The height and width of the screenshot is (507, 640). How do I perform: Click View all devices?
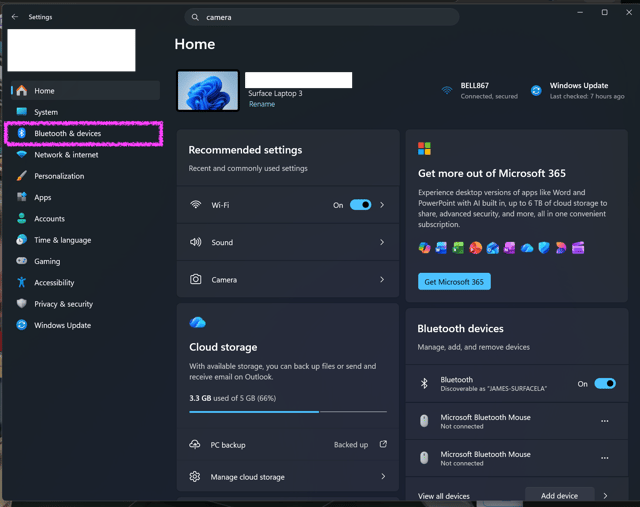[444, 496]
